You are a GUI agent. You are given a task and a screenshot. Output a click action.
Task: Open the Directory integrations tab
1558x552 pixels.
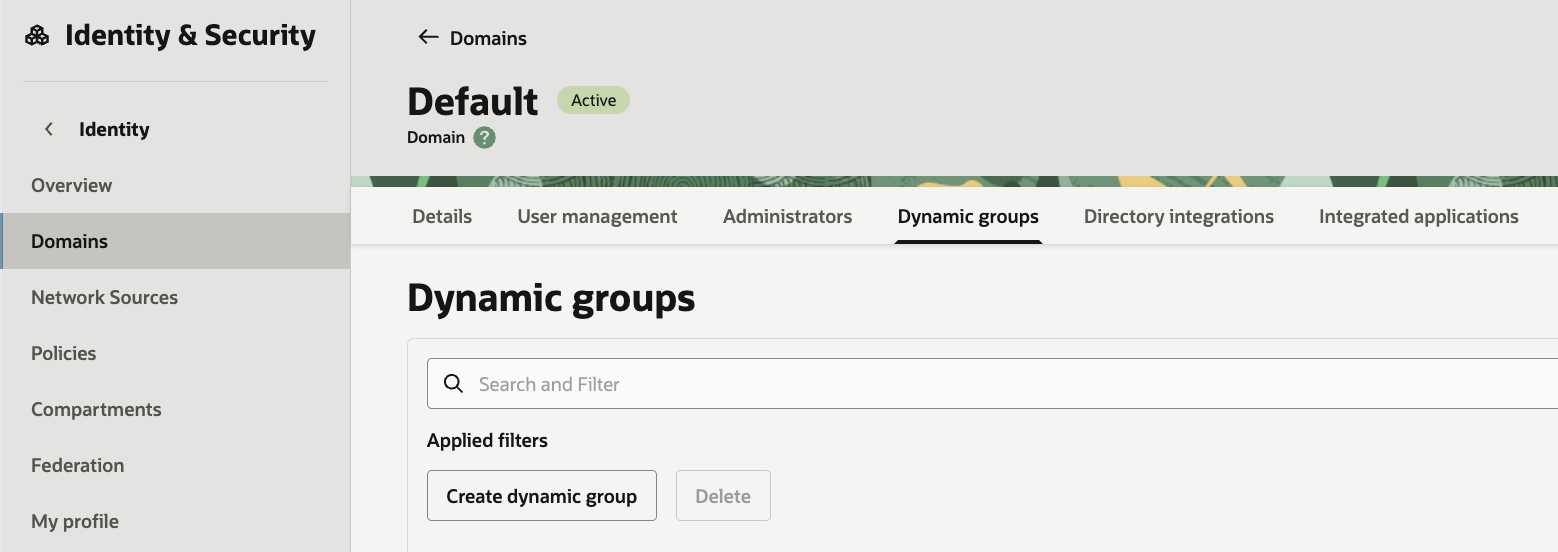tap(1178, 216)
